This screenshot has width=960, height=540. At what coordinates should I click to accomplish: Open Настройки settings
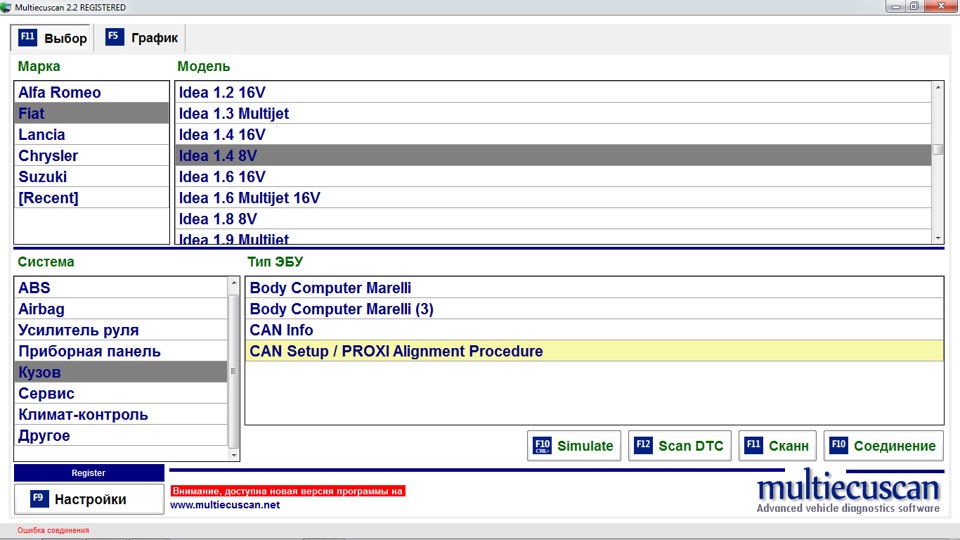click(89, 499)
